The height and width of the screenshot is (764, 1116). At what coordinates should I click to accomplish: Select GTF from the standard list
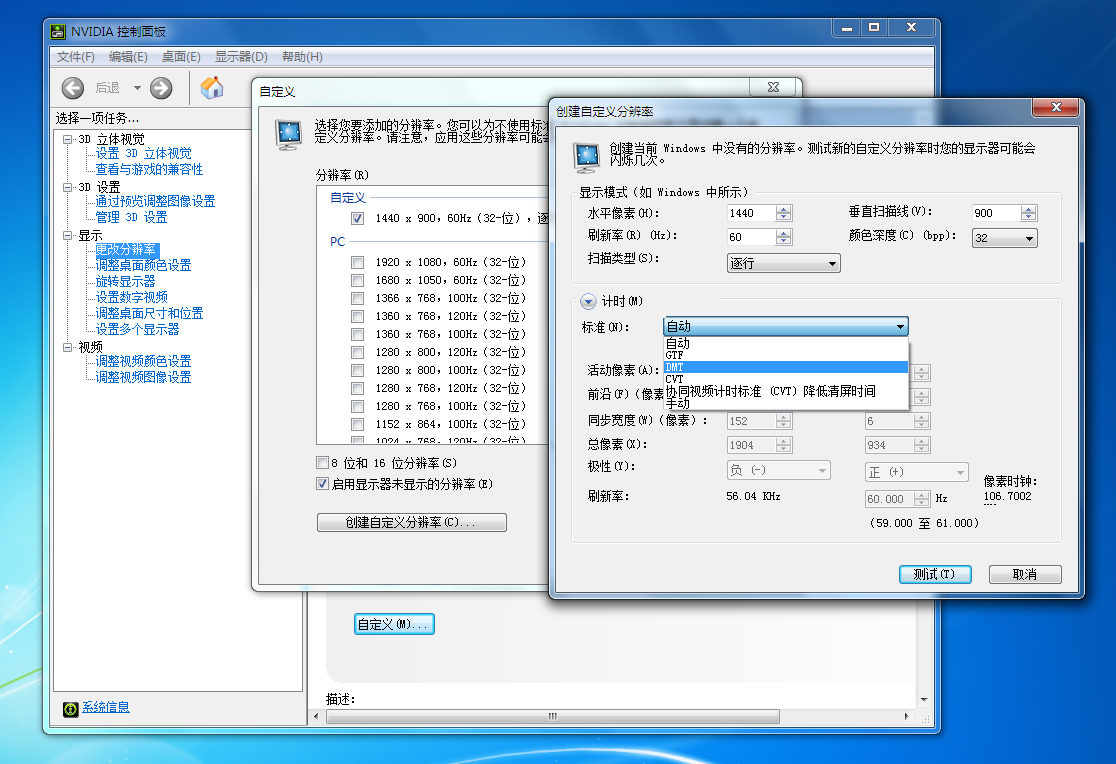786,355
